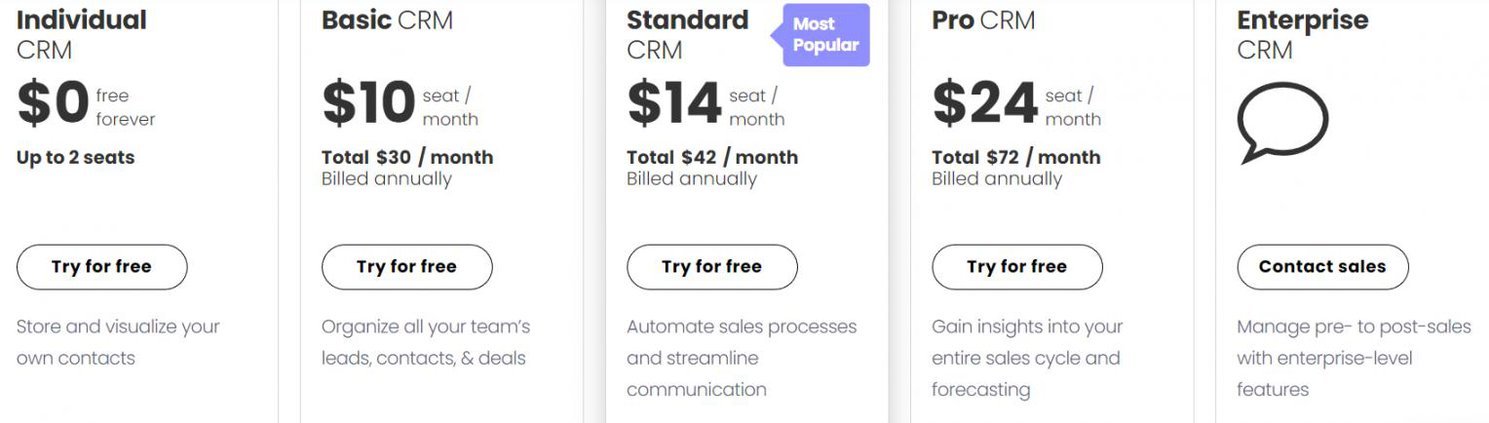
Task: Click the Total $42 / month text
Action: 712,157
